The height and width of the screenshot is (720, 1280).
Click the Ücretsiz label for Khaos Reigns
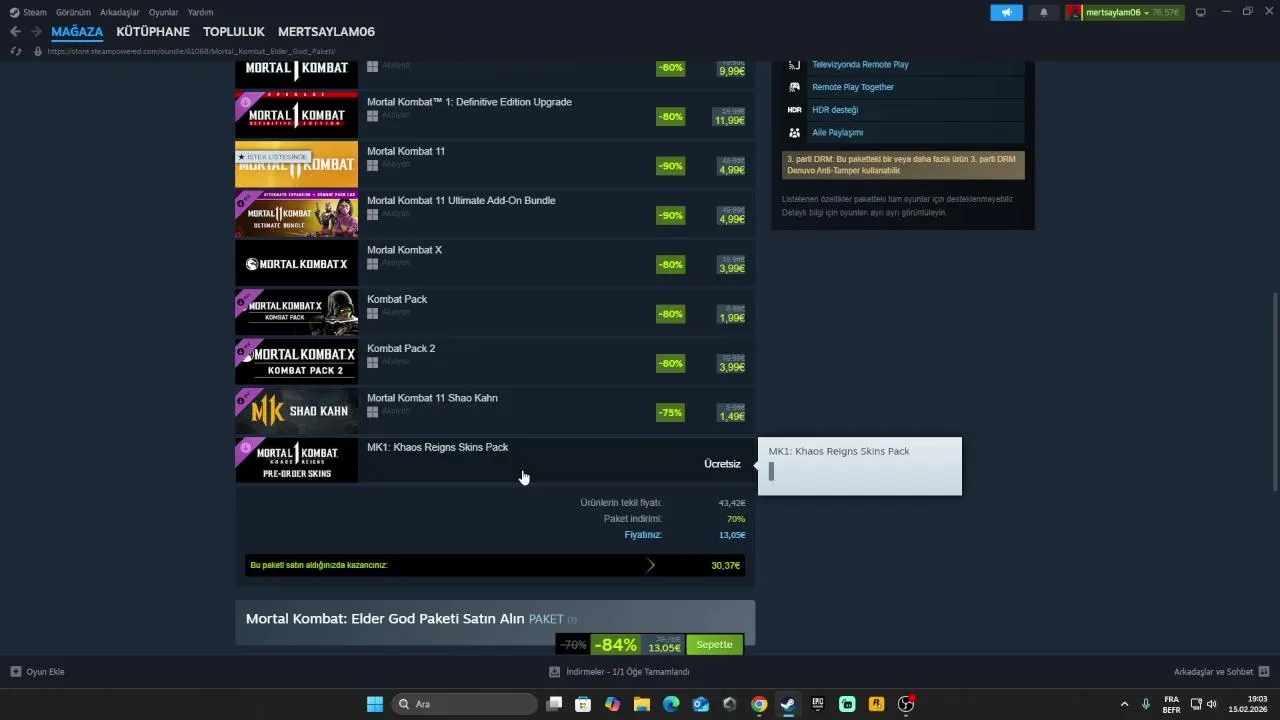pos(722,464)
